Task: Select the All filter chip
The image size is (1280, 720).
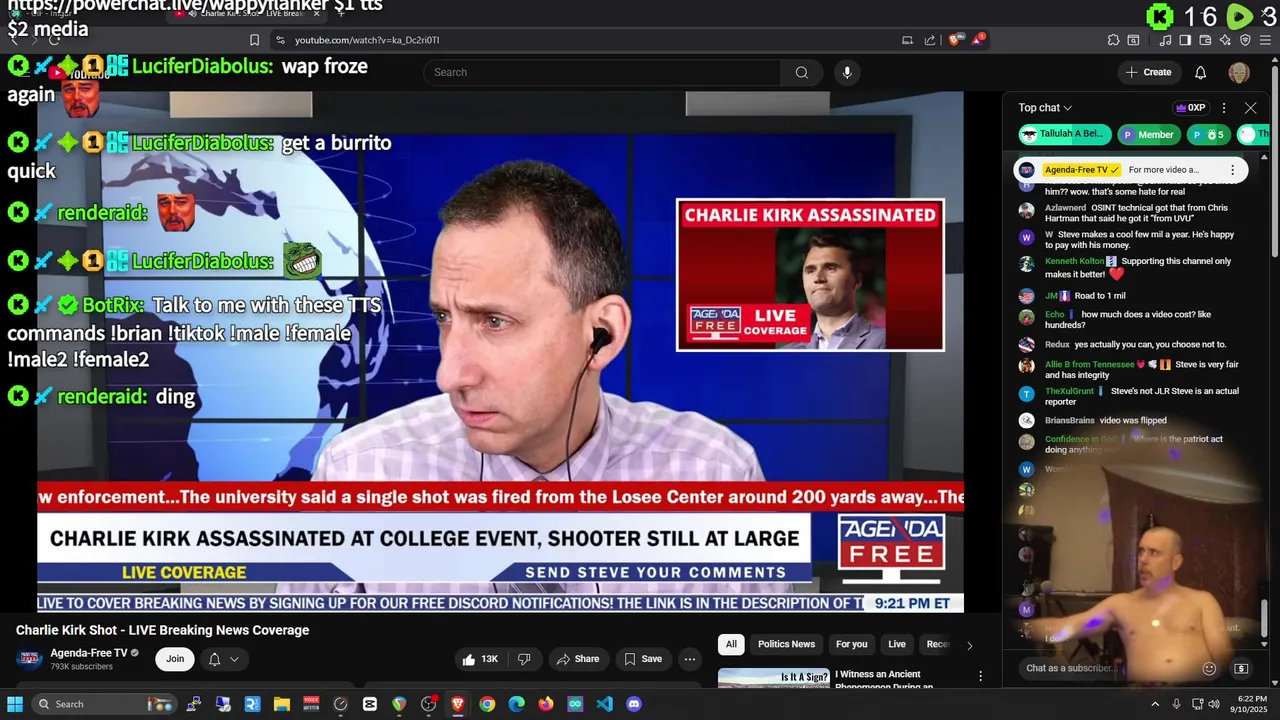Action: coord(731,644)
